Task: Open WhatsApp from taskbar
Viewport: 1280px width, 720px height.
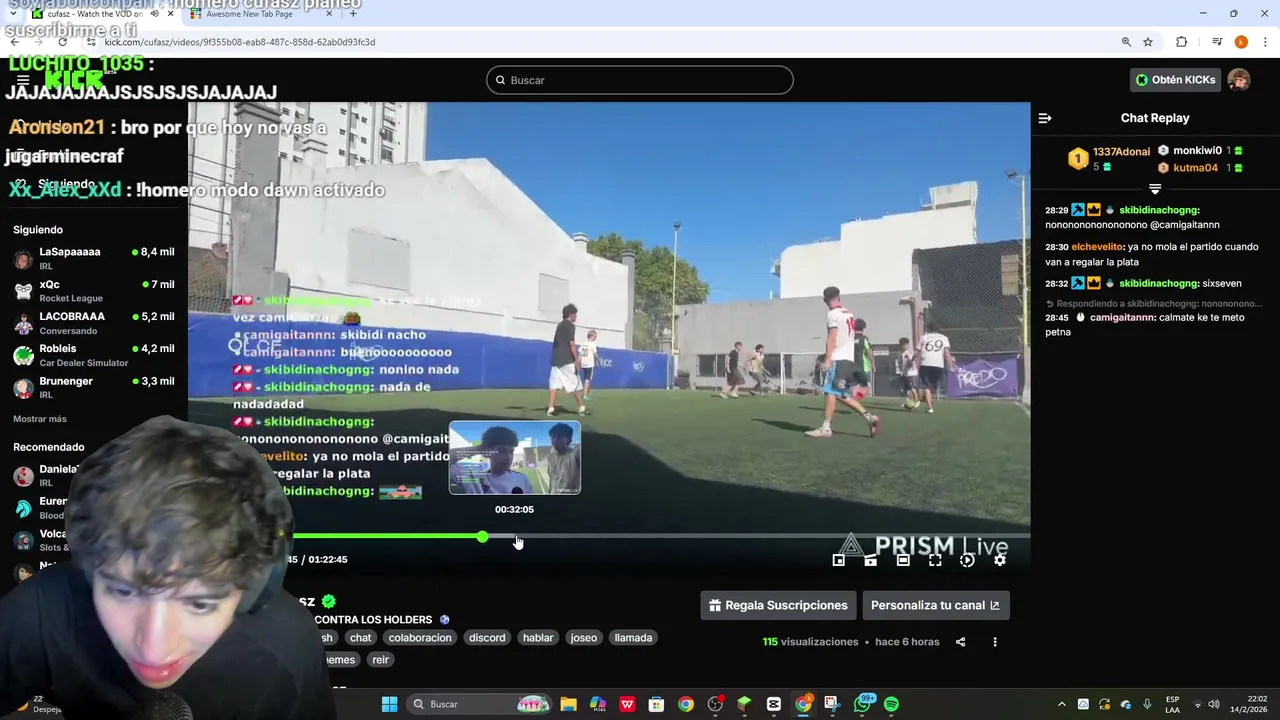Action: pos(862,704)
